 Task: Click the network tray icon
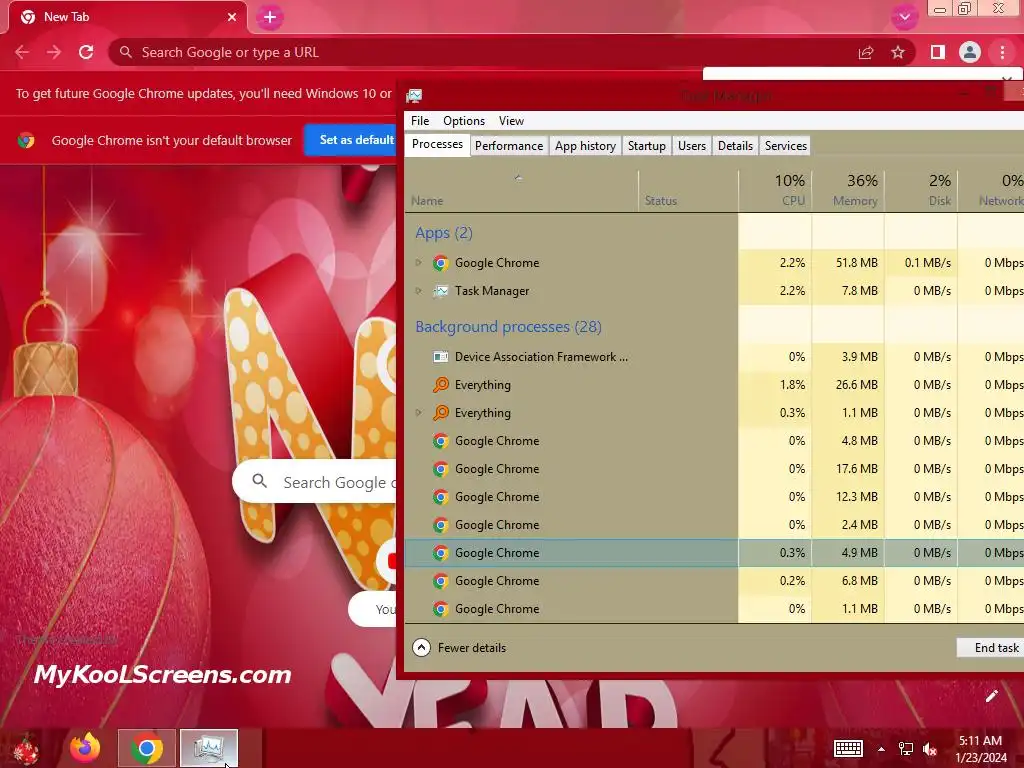point(906,749)
